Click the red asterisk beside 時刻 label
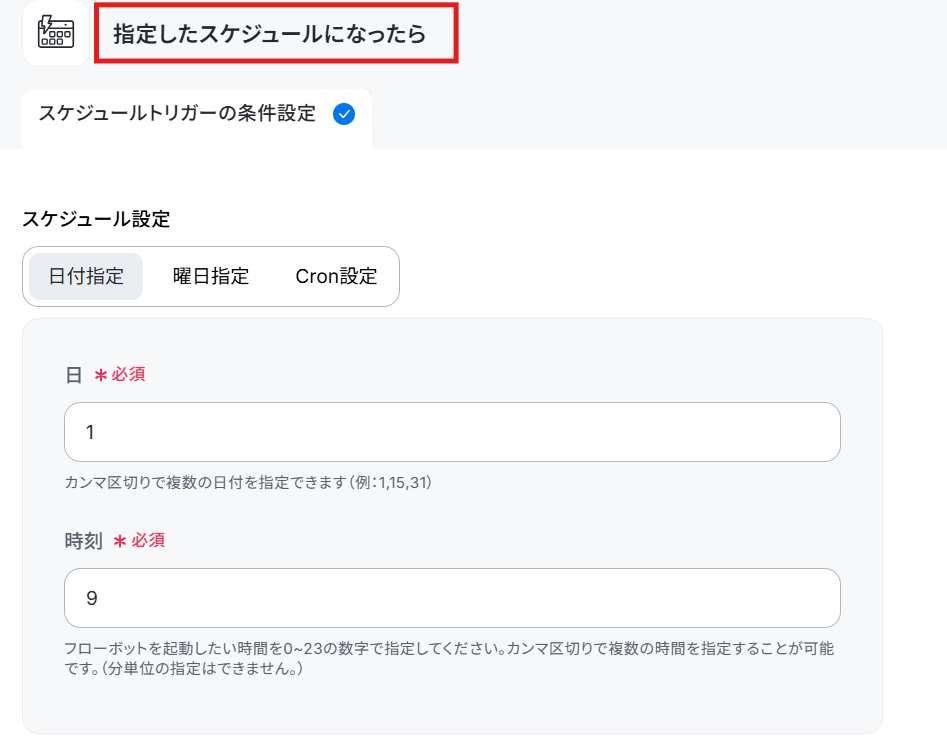This screenshot has width=947, height=755. [x=120, y=541]
